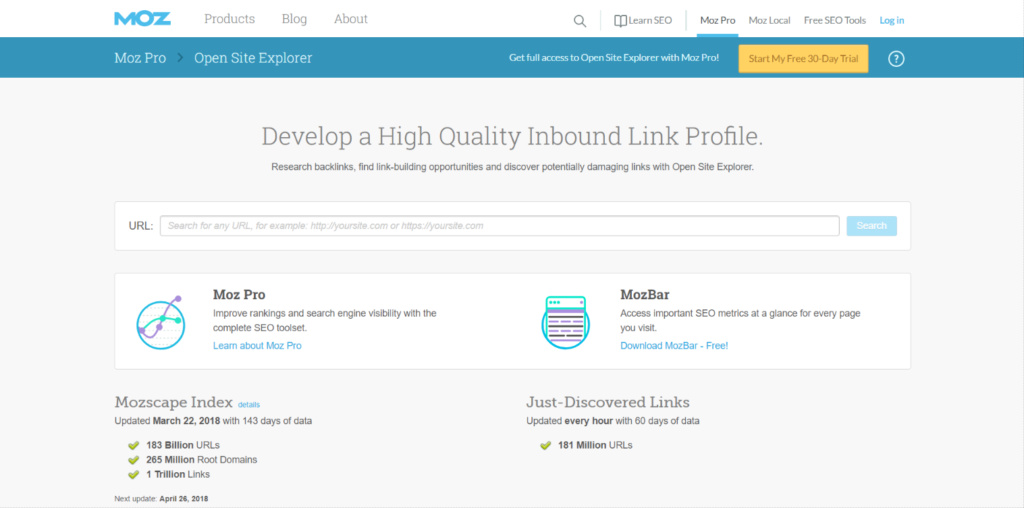Viewport: 1024px width, 508px height.
Task: Go to the Blog menu item
Action: click(294, 19)
